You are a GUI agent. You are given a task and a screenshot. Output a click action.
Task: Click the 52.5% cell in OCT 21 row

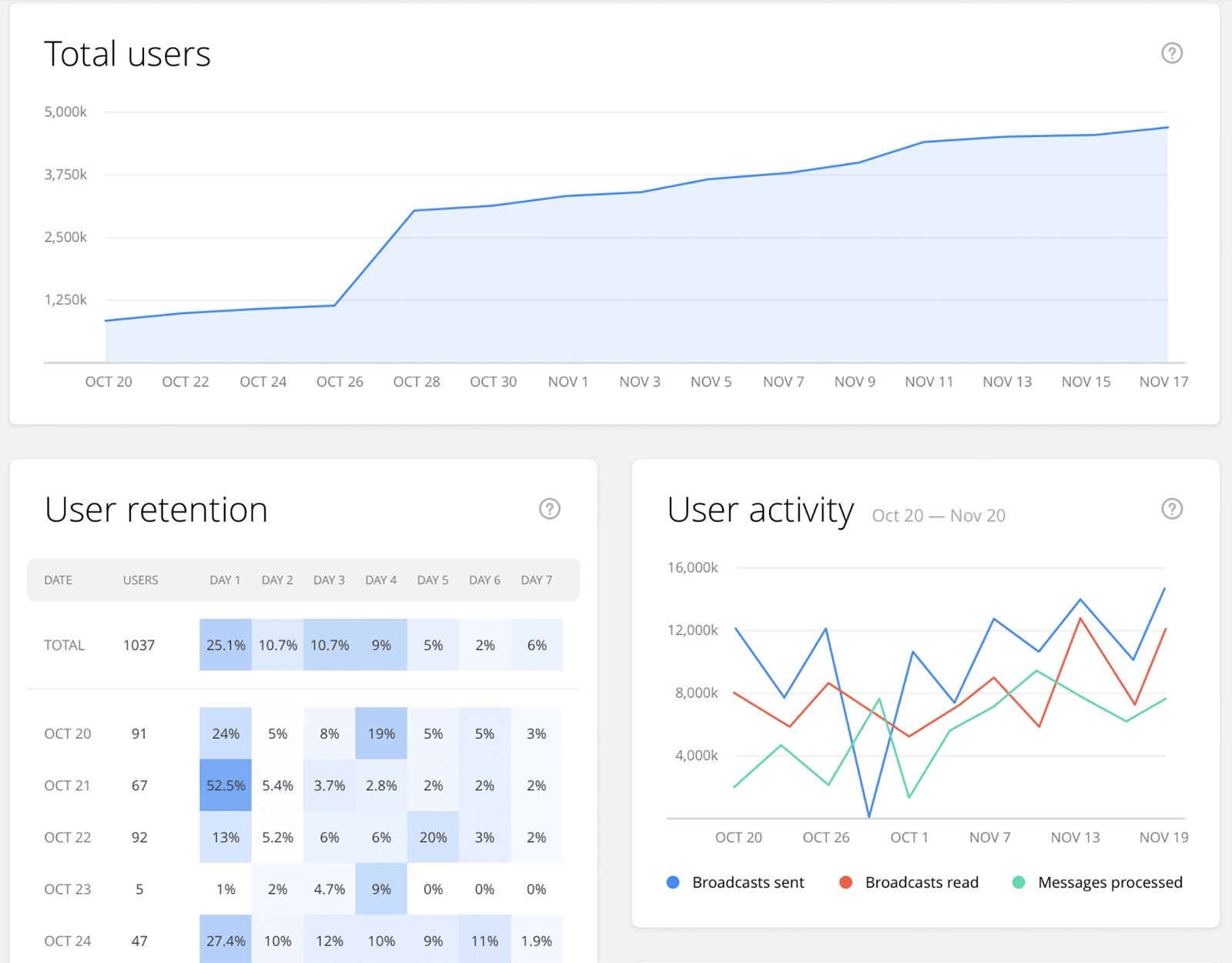226,785
